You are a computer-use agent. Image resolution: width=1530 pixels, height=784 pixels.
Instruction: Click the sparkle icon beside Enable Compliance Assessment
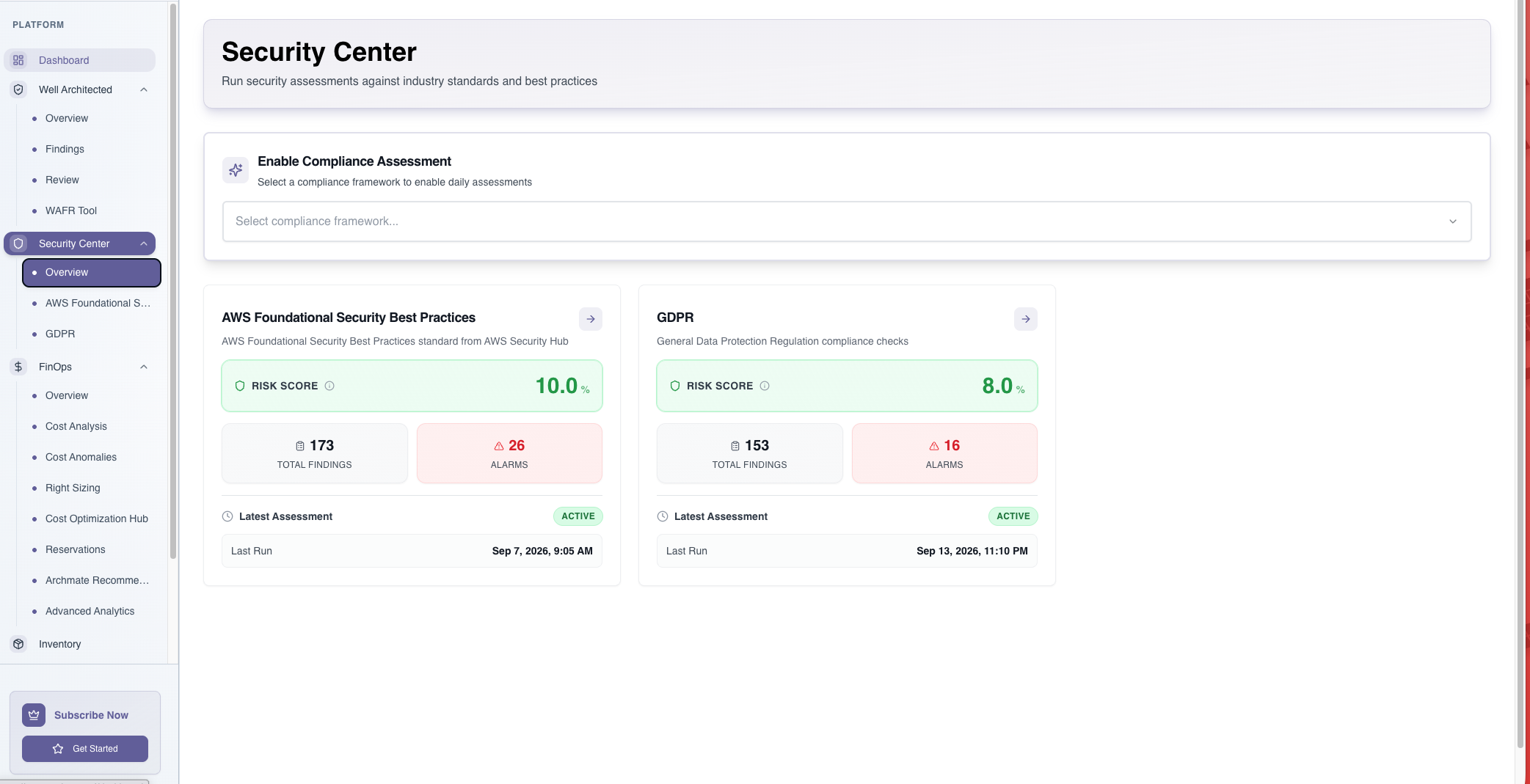point(236,170)
